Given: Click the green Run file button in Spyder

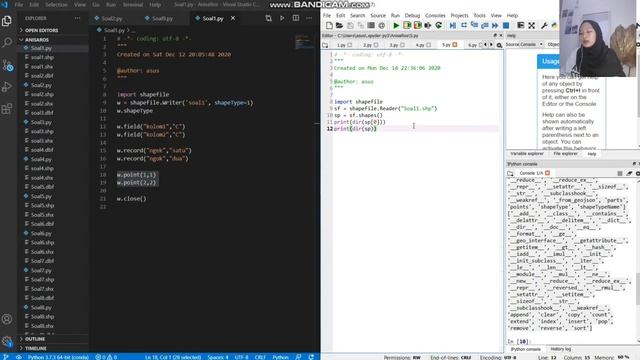Looking at the screenshot, I should coord(396,25).
